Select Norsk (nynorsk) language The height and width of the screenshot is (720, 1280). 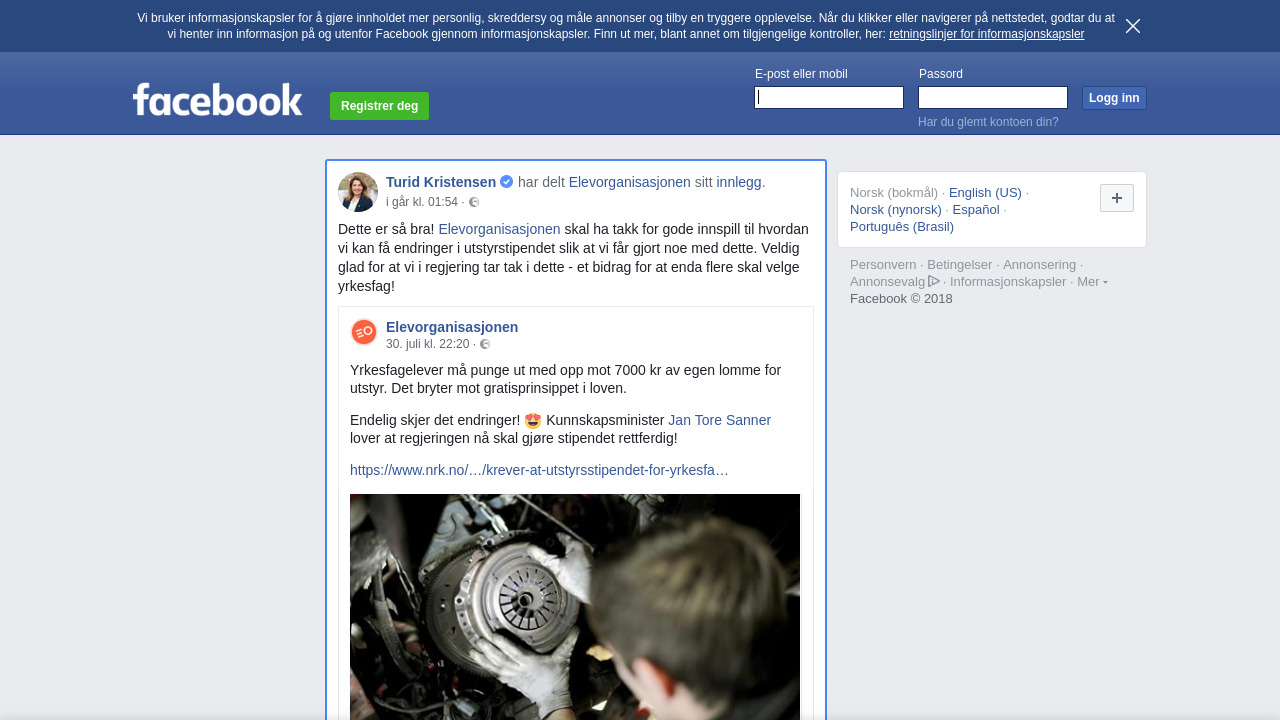(895, 209)
